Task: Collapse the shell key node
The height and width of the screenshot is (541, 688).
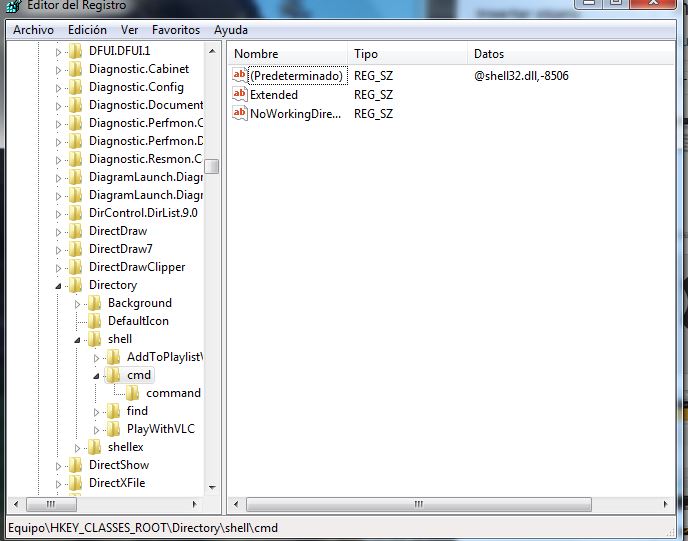Action: [x=78, y=340]
